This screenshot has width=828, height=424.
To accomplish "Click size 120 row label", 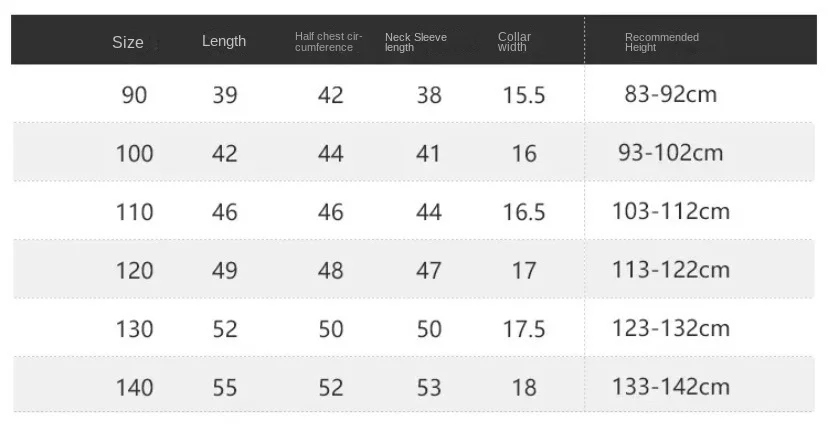I will tap(134, 270).
